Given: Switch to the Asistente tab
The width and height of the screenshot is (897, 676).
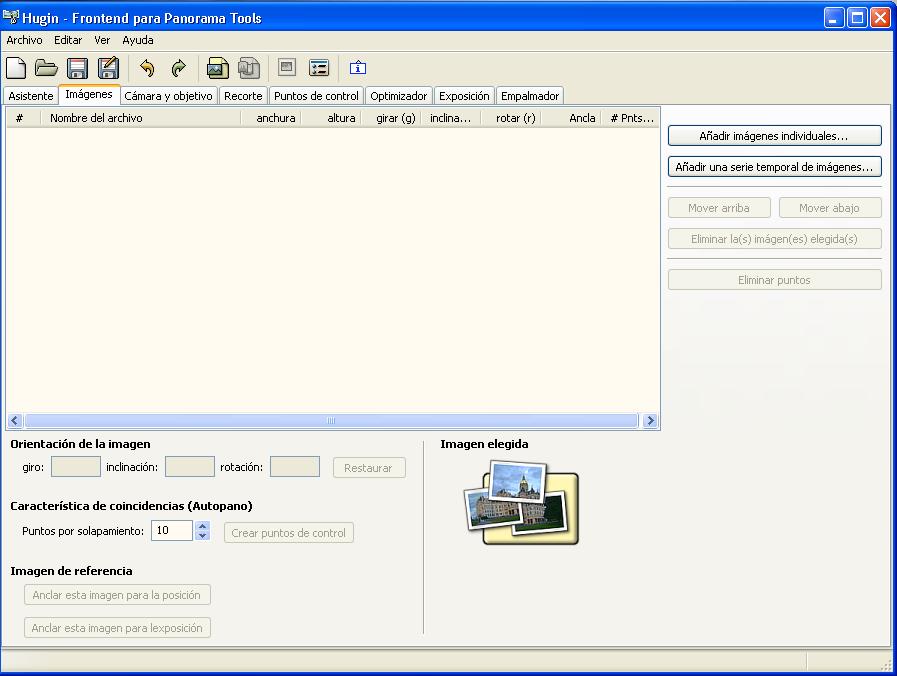Looking at the screenshot, I should click(31, 96).
